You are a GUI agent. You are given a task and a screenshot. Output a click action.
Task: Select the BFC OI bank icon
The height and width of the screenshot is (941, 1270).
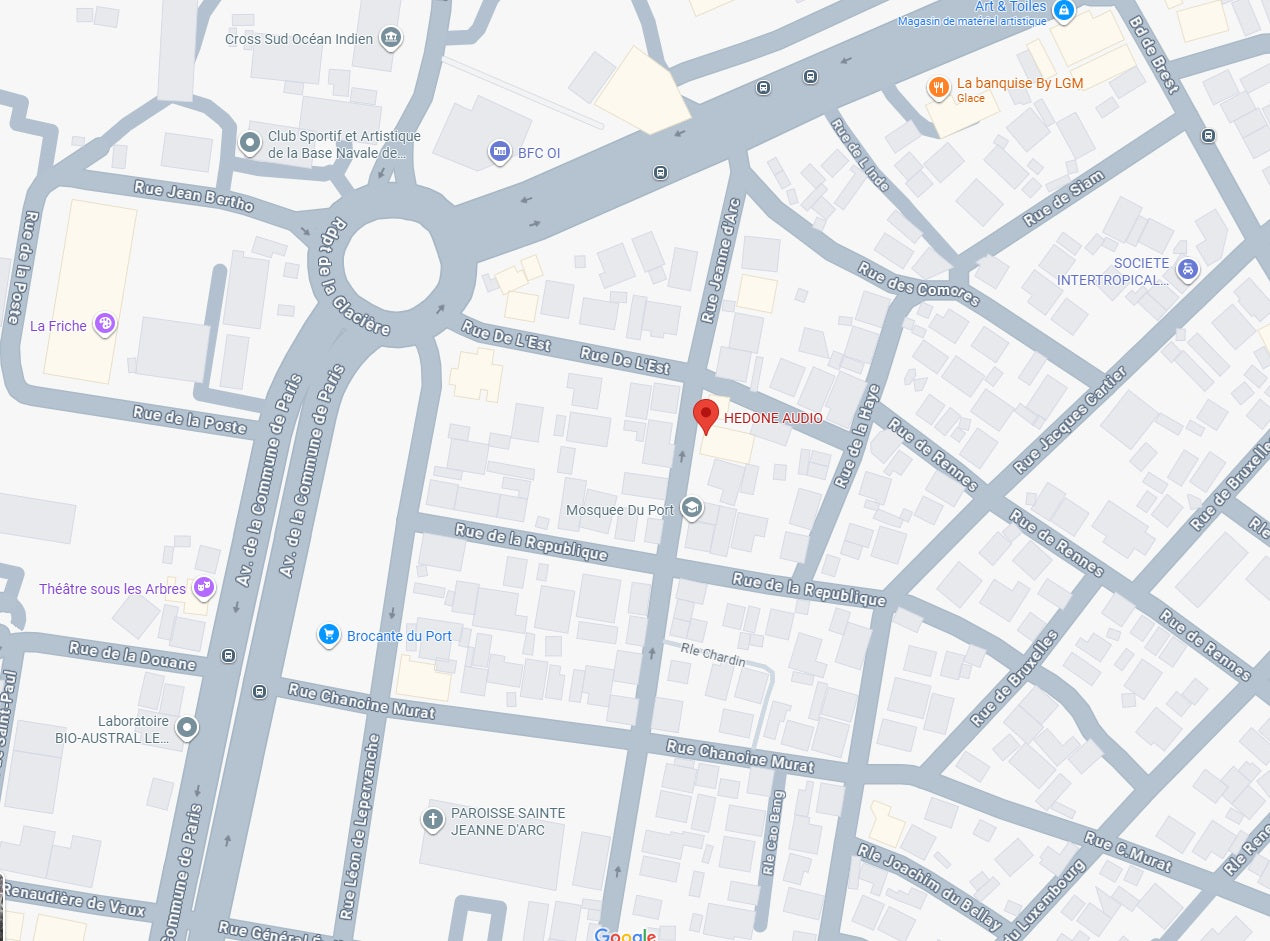(x=499, y=152)
